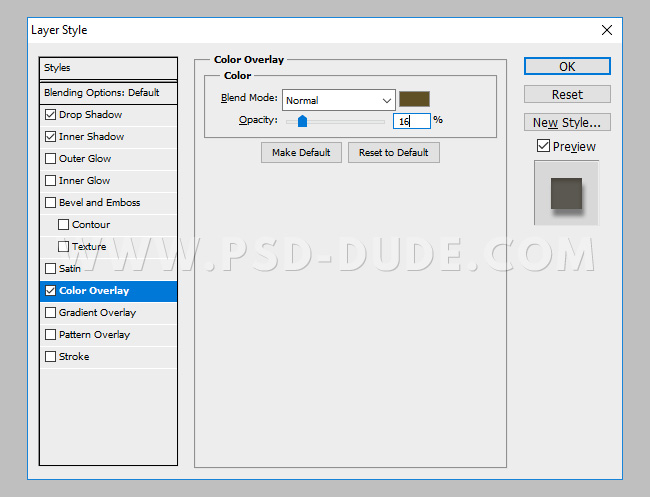Uncheck the Drop Shadow checkbox
The width and height of the screenshot is (650, 497).
[x=51, y=114]
